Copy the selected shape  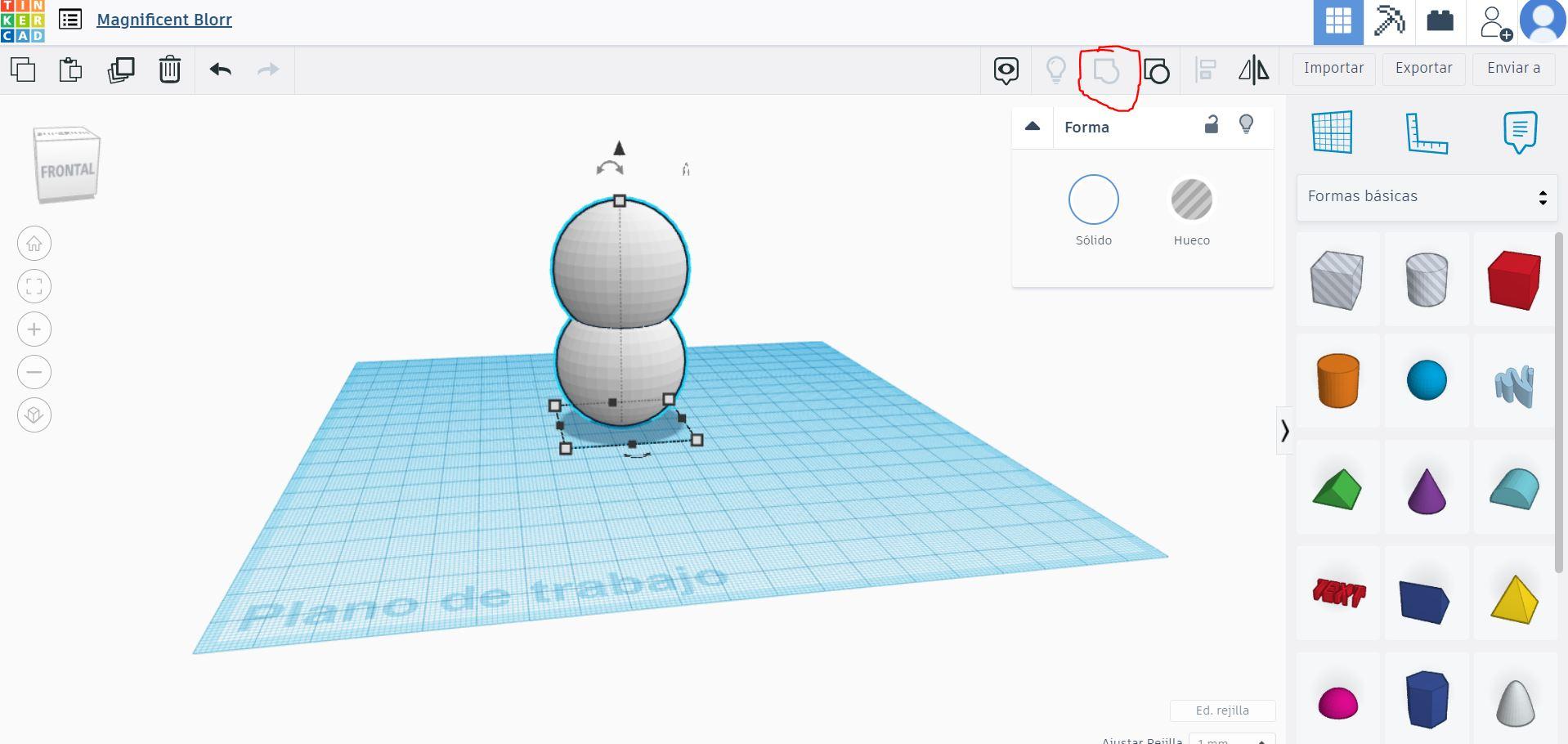pos(23,69)
